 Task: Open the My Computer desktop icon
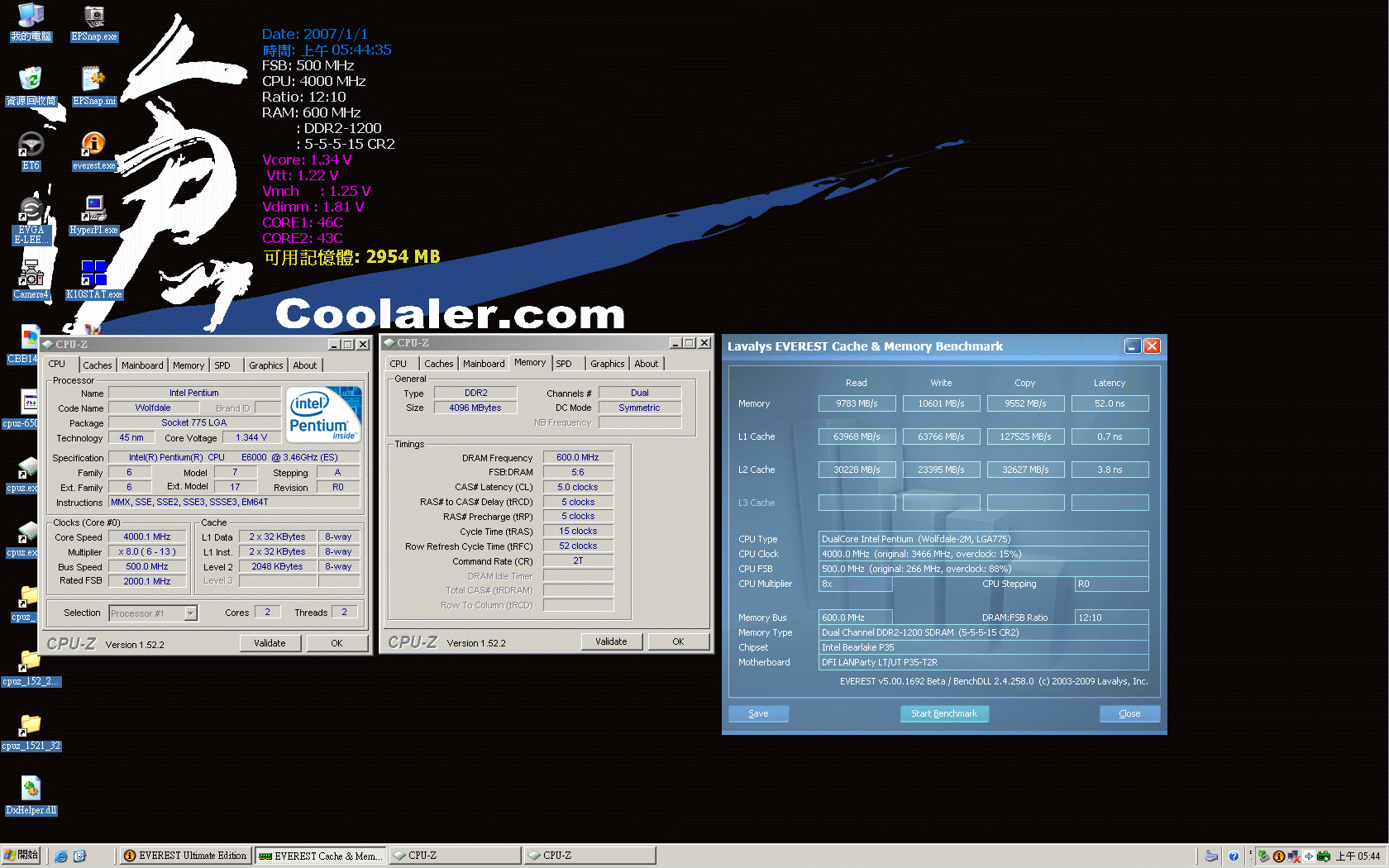(31, 21)
